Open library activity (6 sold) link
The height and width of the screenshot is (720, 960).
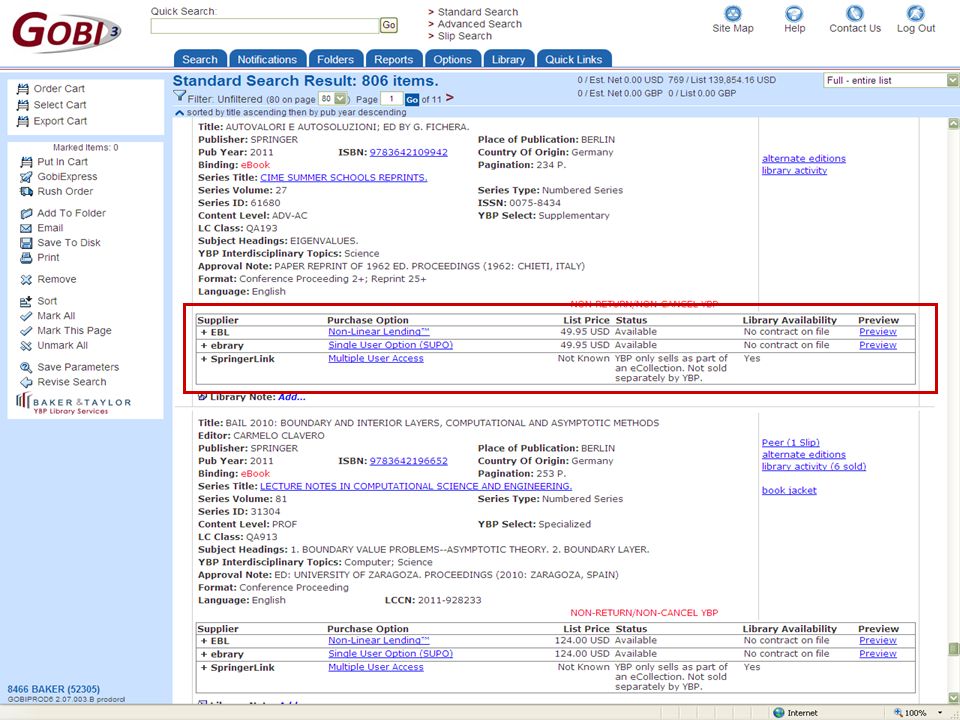click(x=814, y=467)
